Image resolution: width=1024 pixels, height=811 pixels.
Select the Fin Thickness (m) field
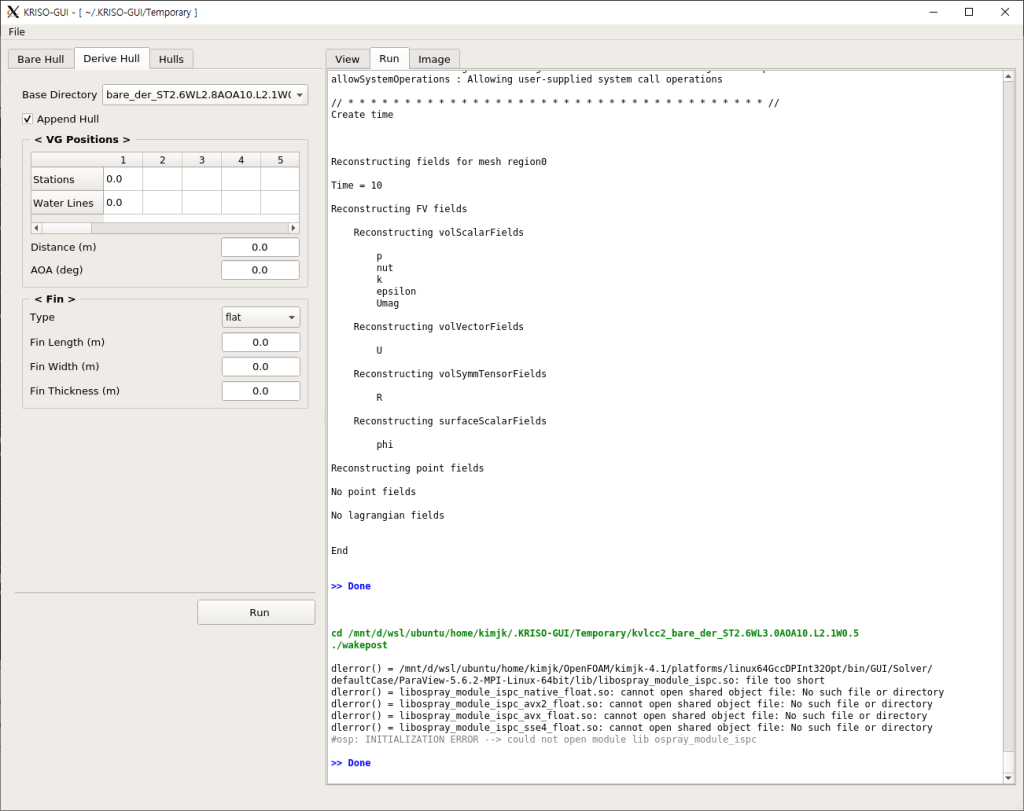coord(261,391)
